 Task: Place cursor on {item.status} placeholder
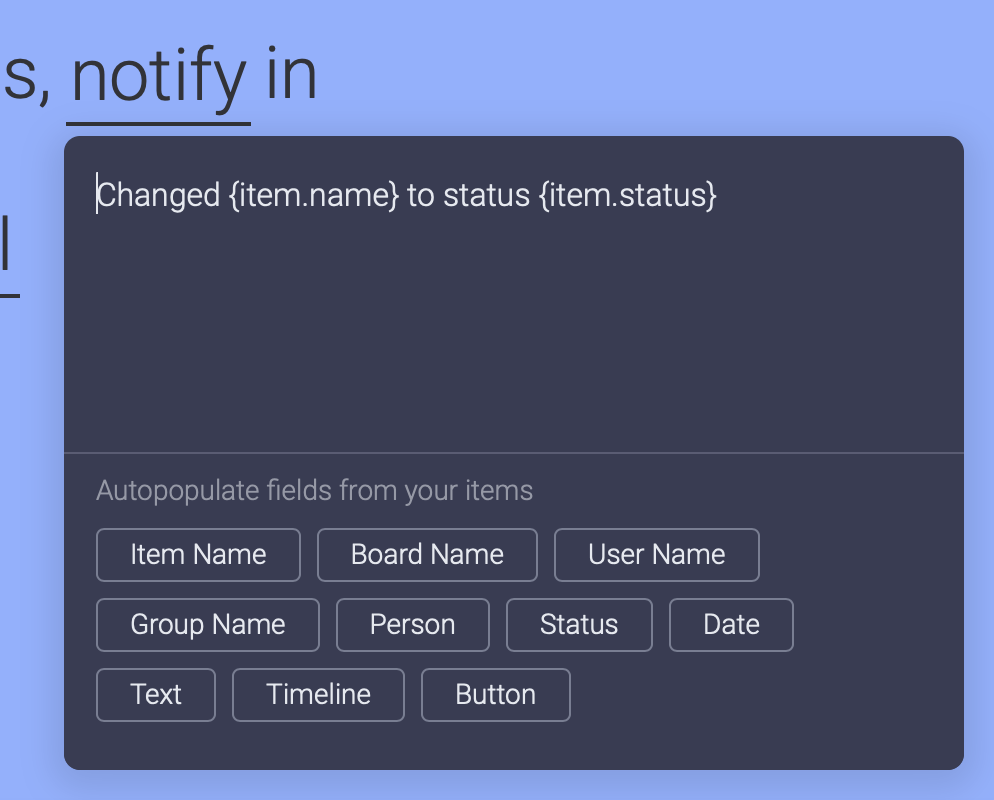point(628,195)
